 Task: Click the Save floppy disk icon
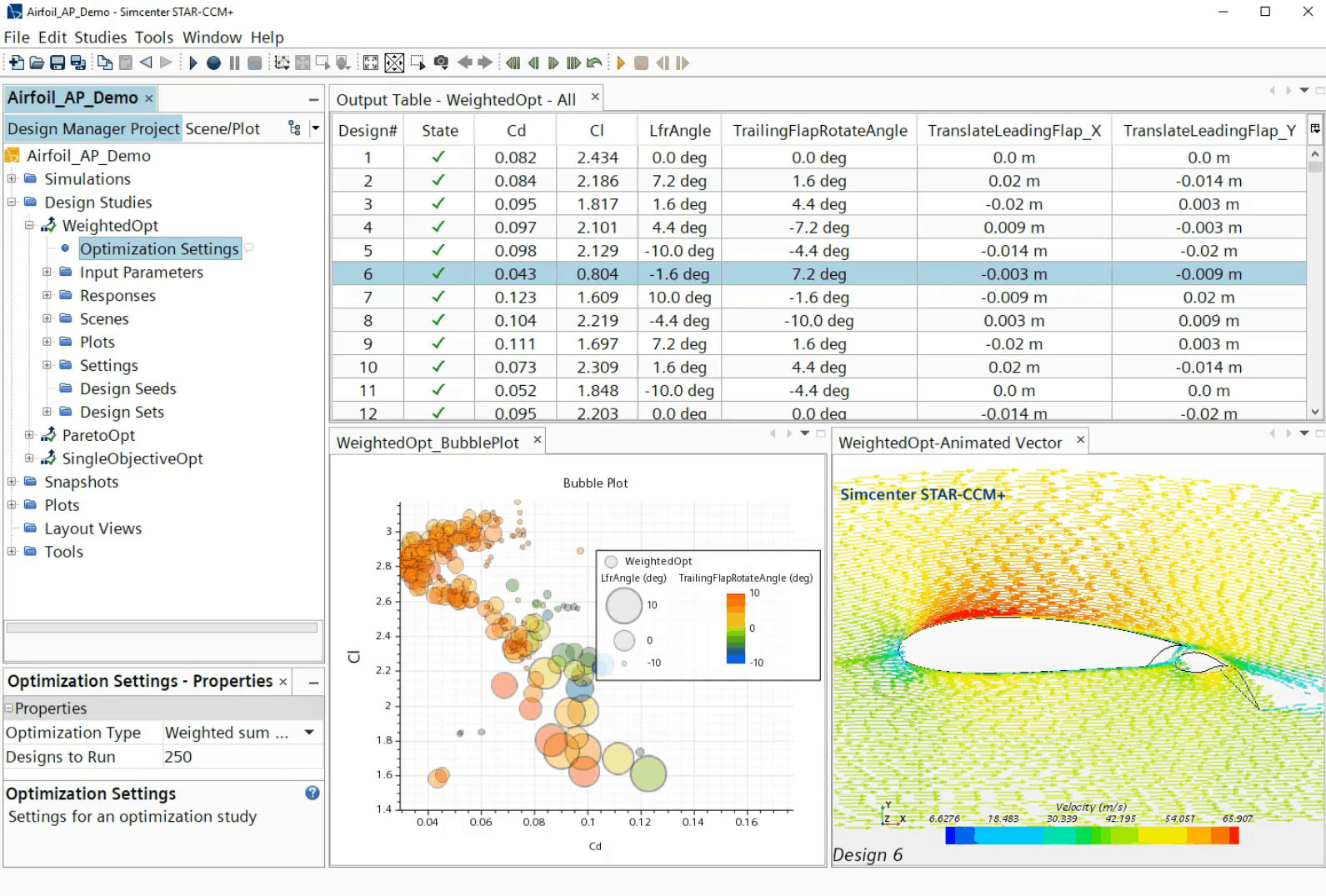pyautogui.click(x=58, y=63)
